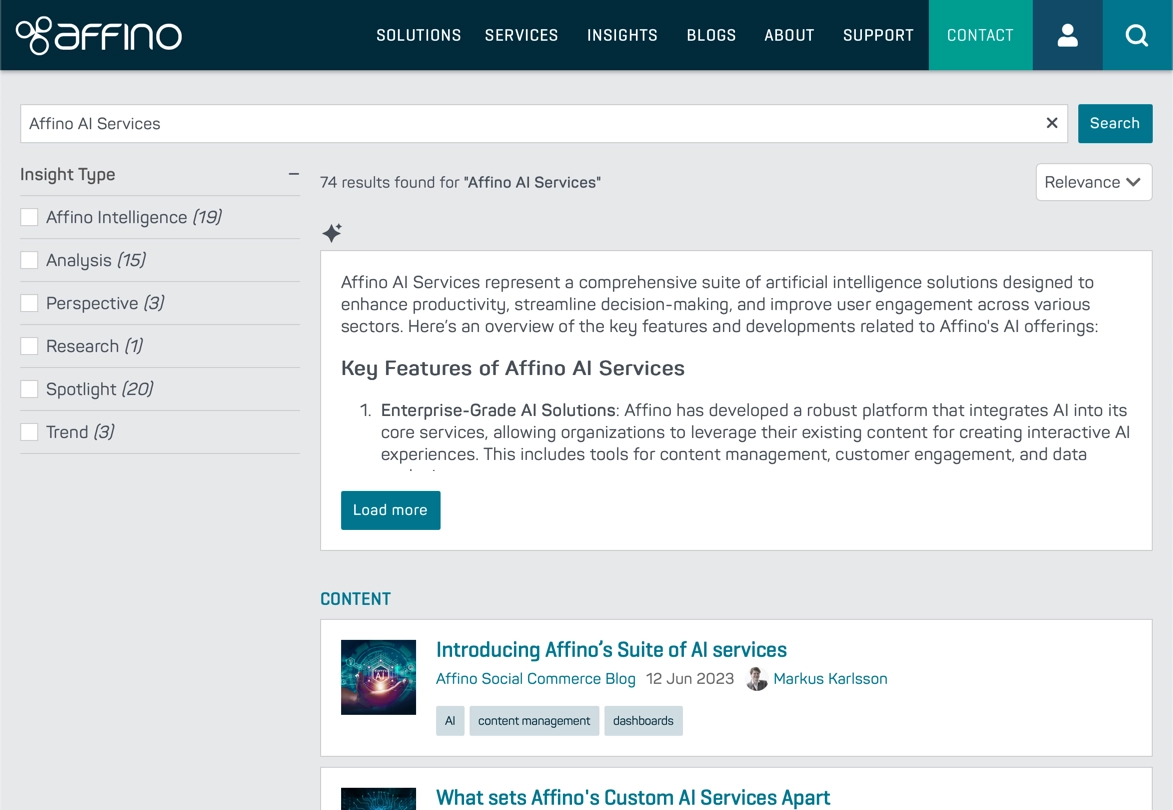Click the 12 Jun 2023 date
This screenshot has width=1173, height=810.
[690, 678]
